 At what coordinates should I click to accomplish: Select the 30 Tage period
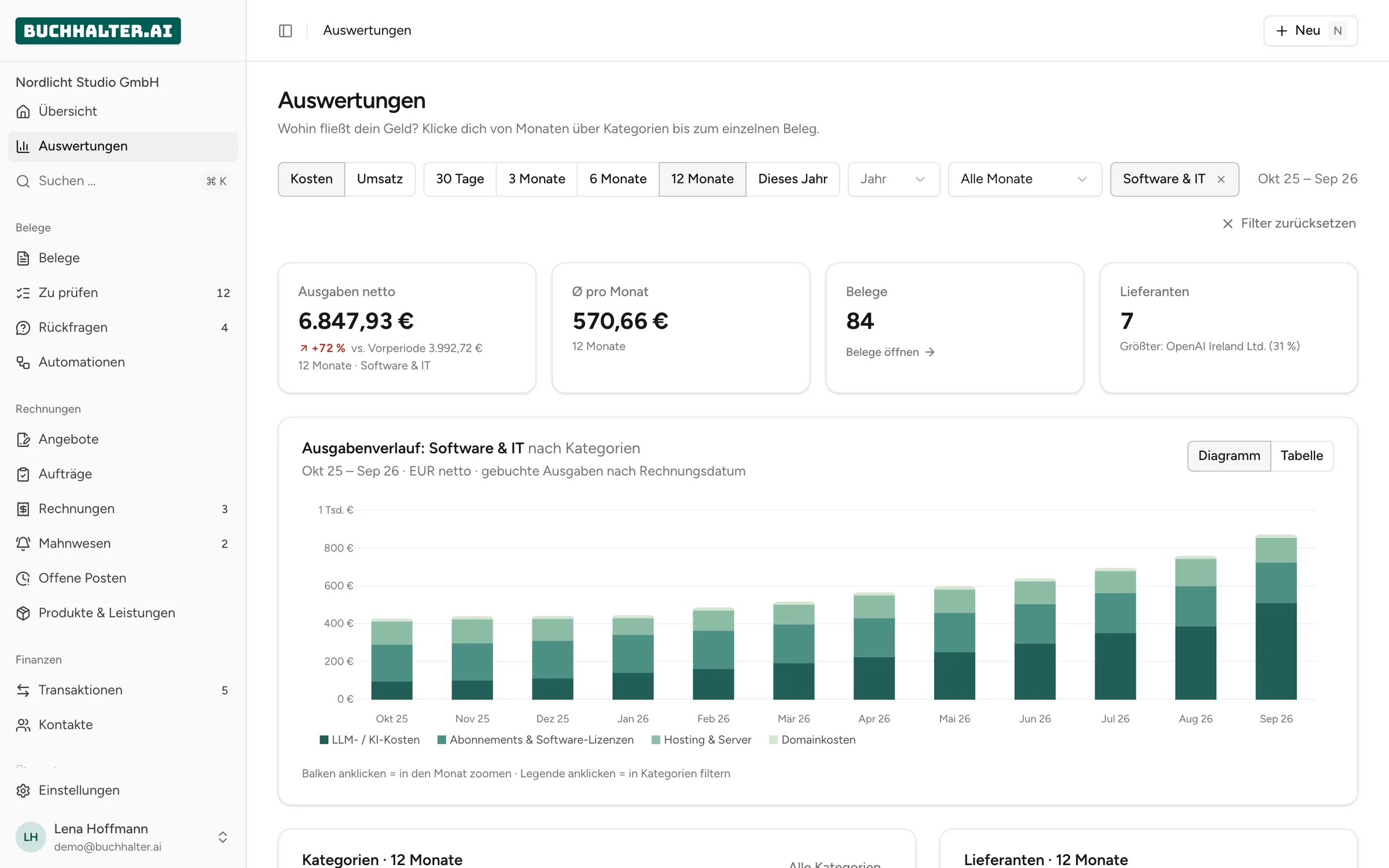pyautogui.click(x=460, y=179)
